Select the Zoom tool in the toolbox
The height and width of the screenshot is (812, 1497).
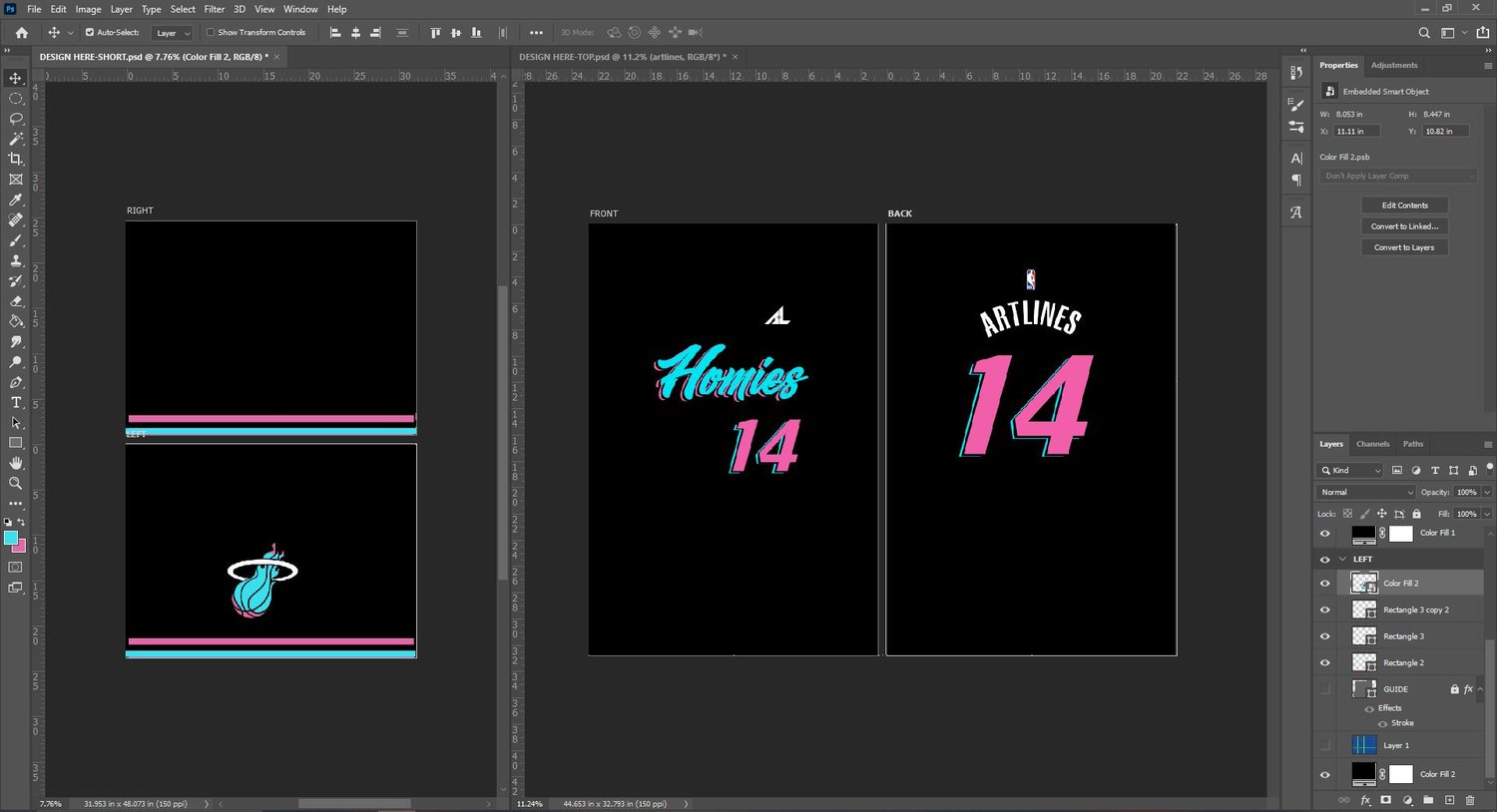[x=15, y=483]
